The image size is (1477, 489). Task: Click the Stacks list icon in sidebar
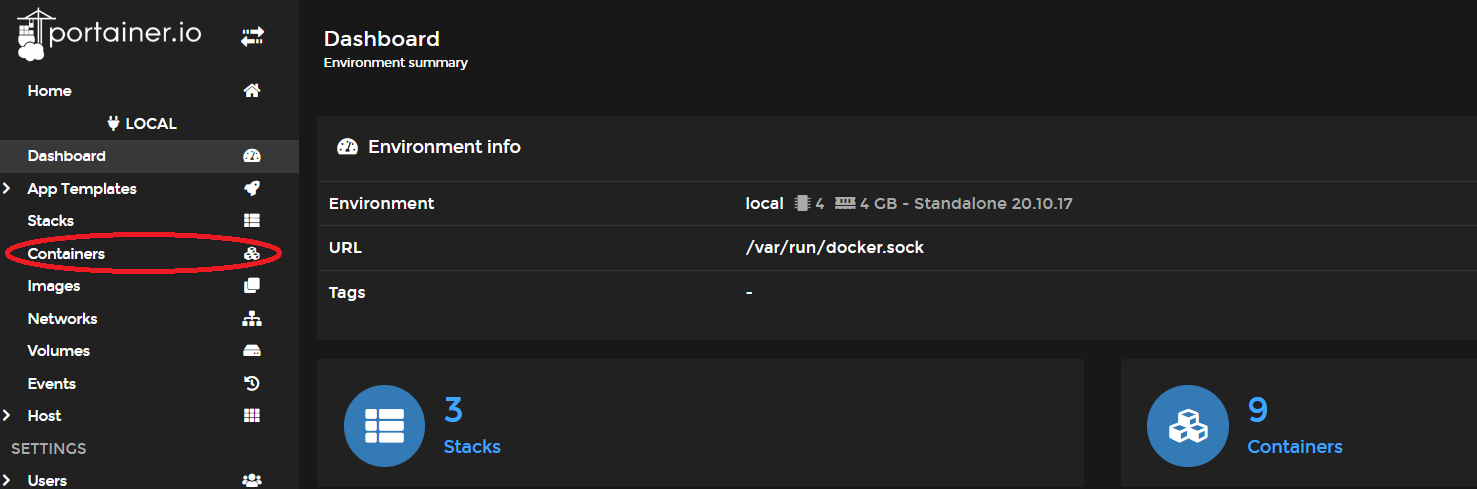point(252,221)
